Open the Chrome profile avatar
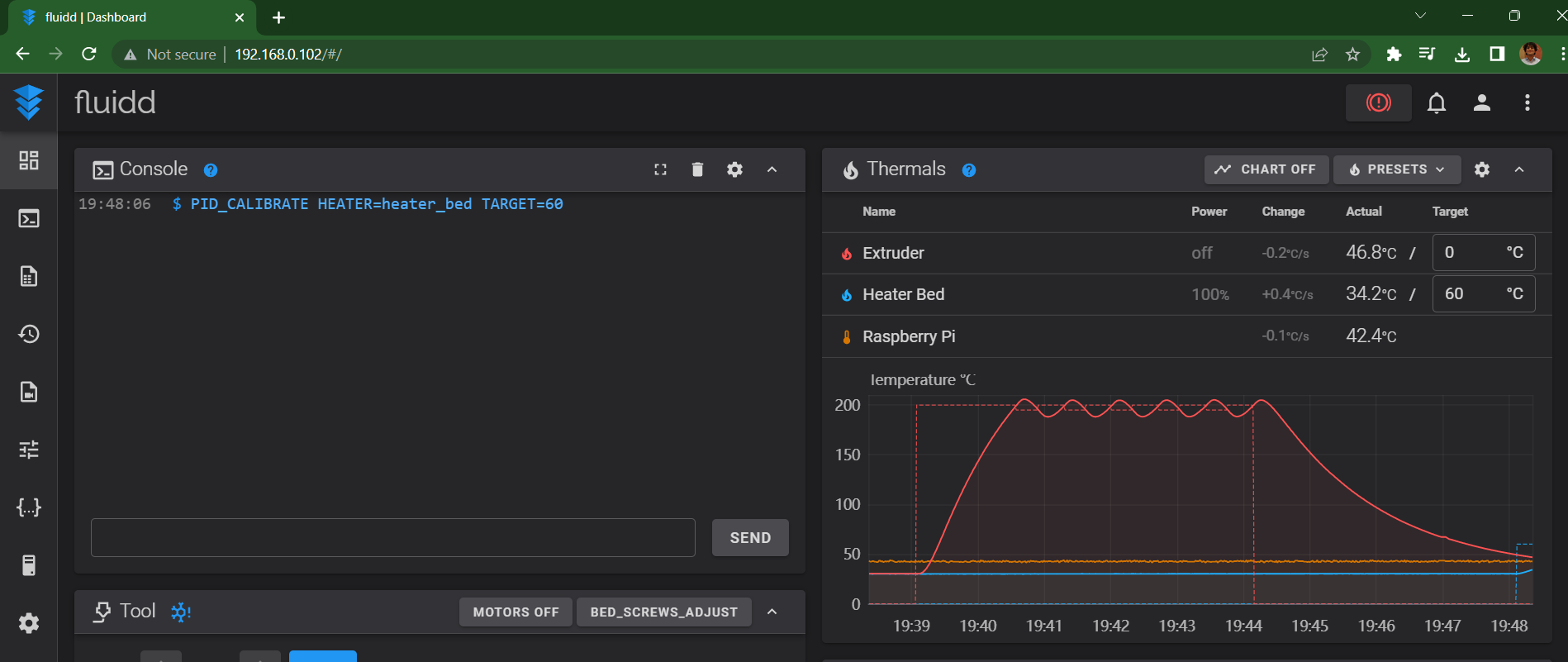This screenshot has height=662, width=1568. click(1531, 55)
